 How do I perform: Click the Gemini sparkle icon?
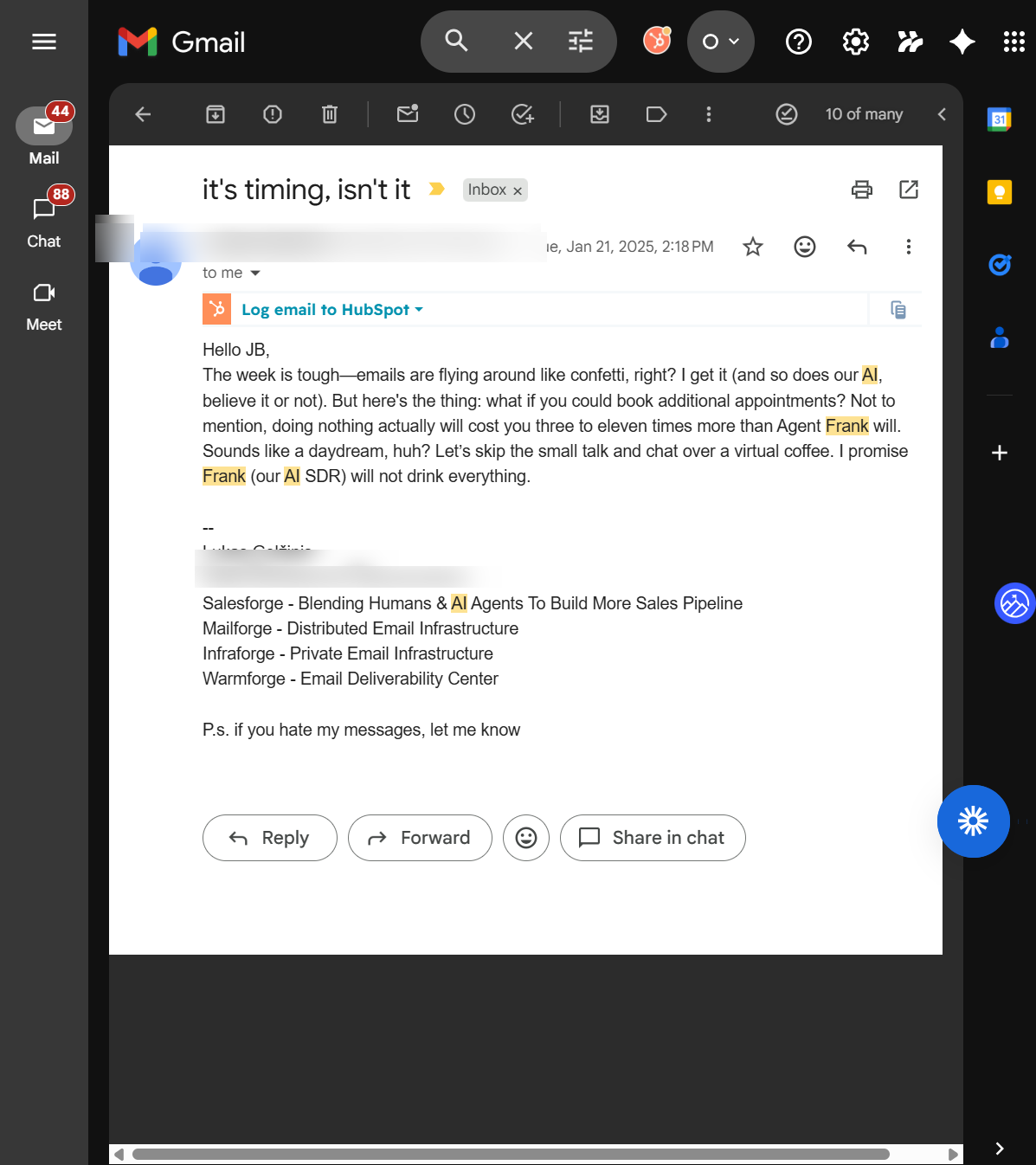click(962, 42)
